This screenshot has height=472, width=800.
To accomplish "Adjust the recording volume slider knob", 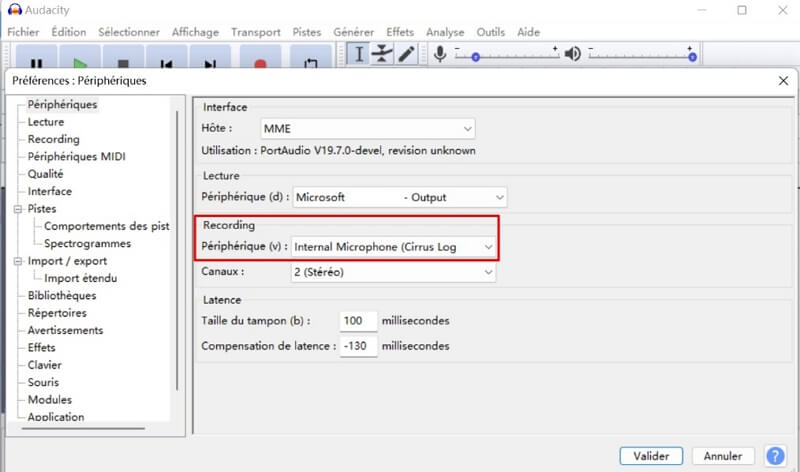I will [476, 57].
